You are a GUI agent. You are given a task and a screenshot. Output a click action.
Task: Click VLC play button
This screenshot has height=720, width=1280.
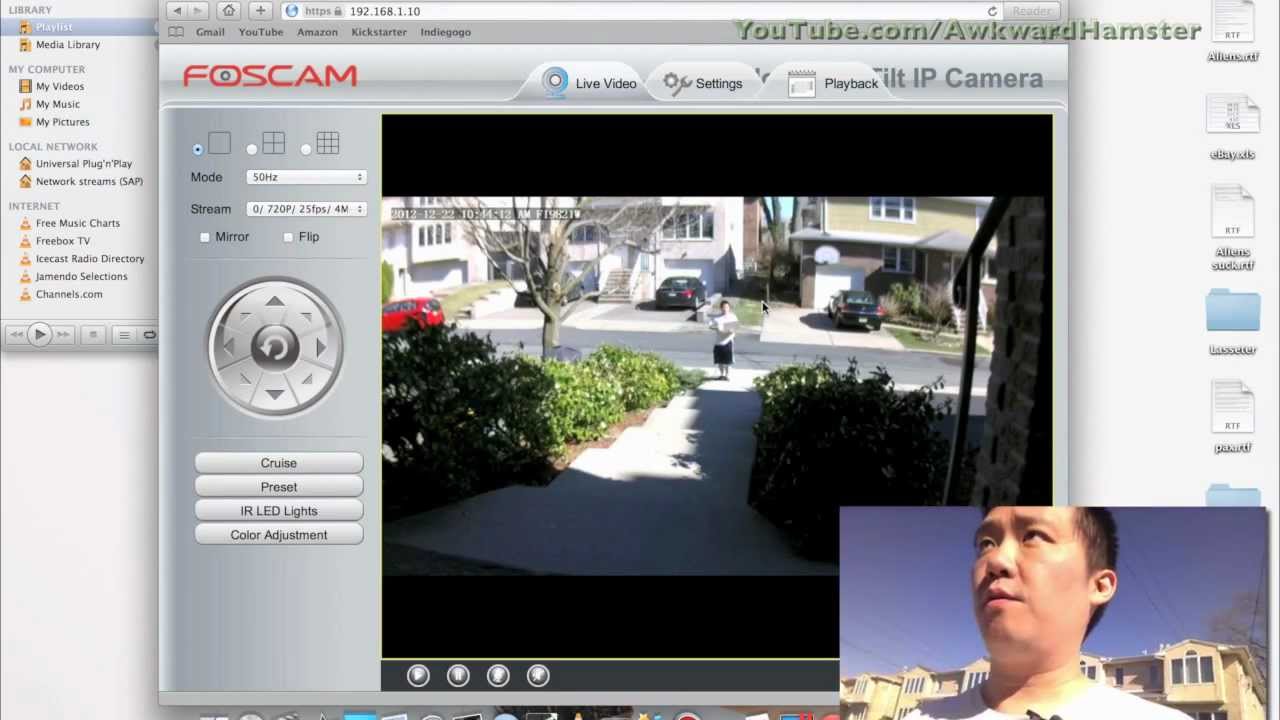[40, 334]
